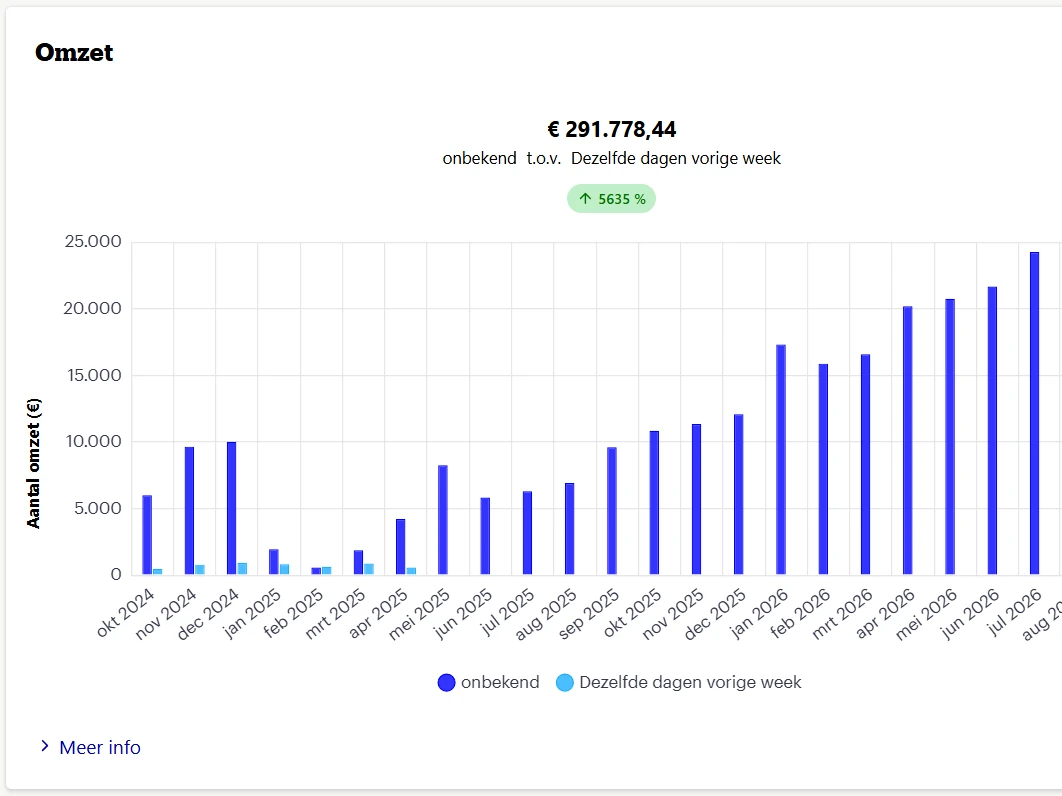
Task: Click the 10.000 y-axis label
Action: tap(93, 442)
